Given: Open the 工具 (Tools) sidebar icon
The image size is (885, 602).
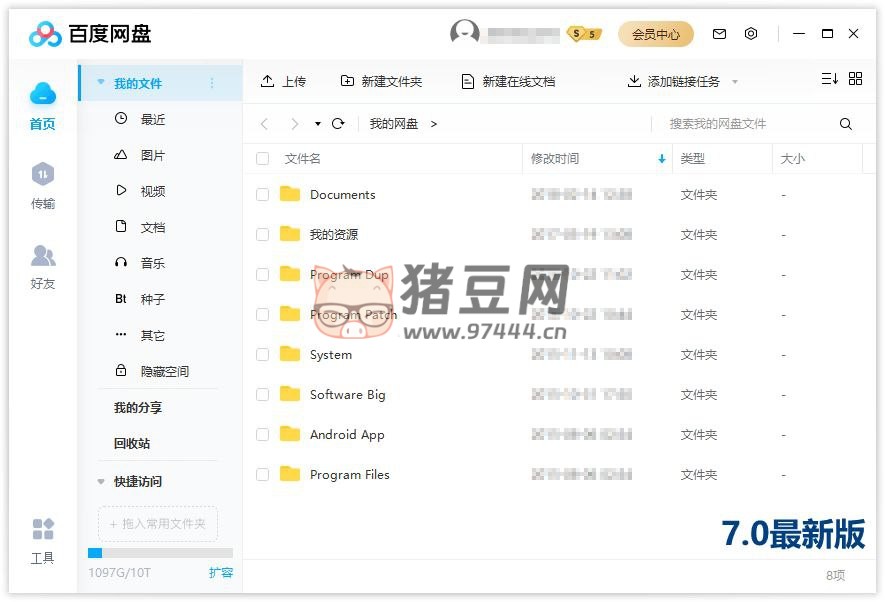Looking at the screenshot, I should (42, 540).
